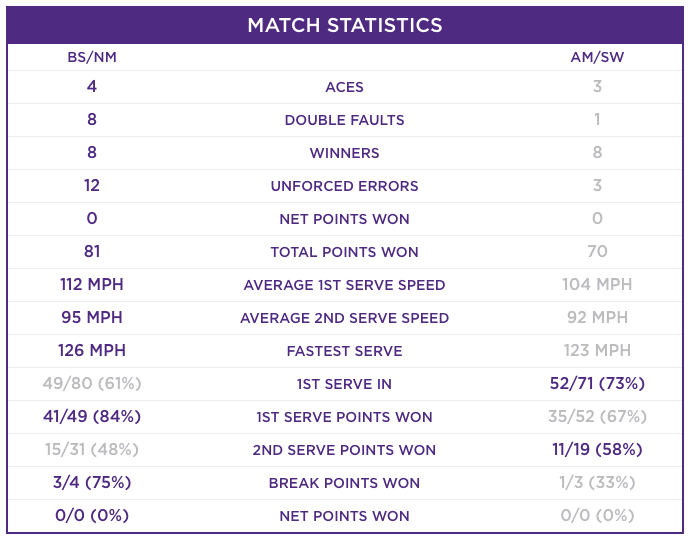Click 1ST SERVE POINTS WON label

pos(344,417)
